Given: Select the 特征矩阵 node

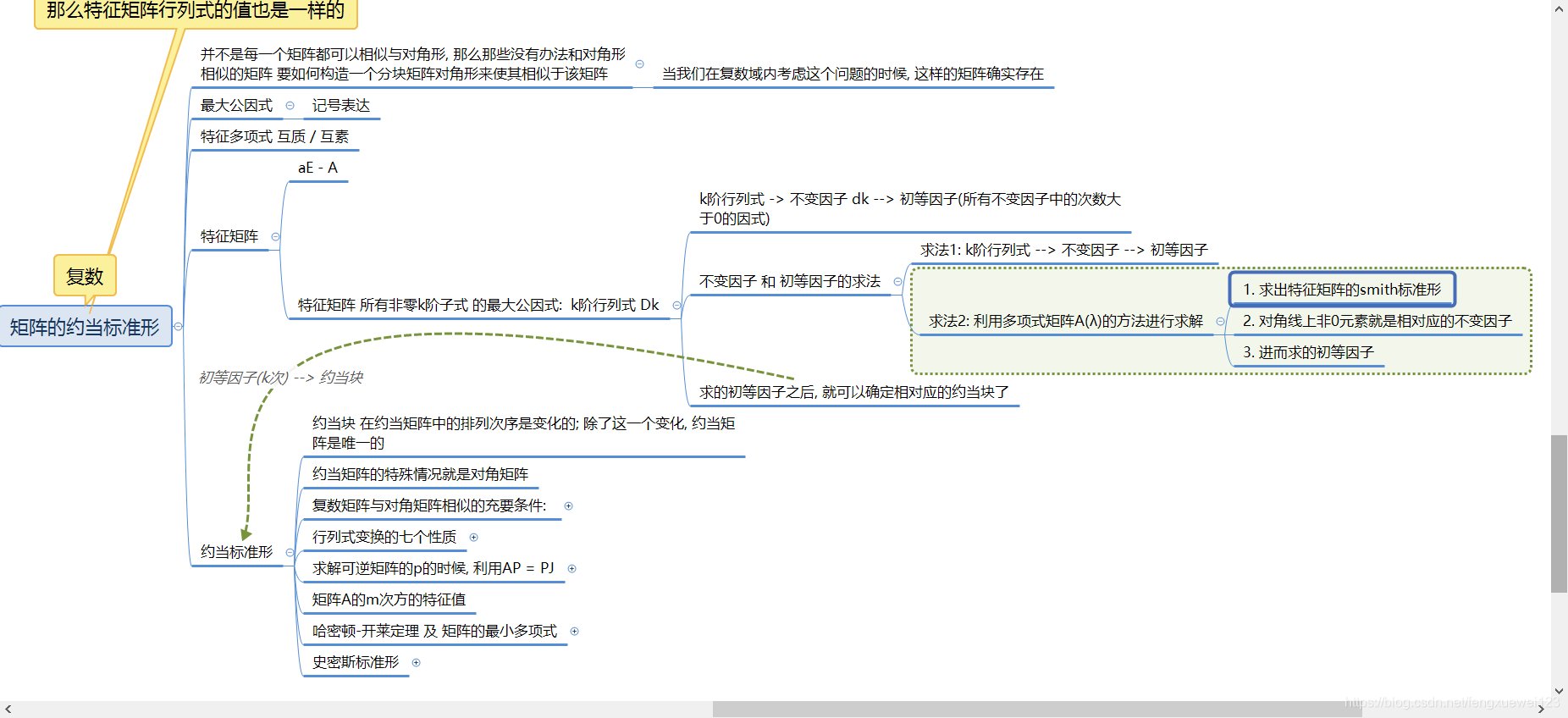Looking at the screenshot, I should click(229, 237).
